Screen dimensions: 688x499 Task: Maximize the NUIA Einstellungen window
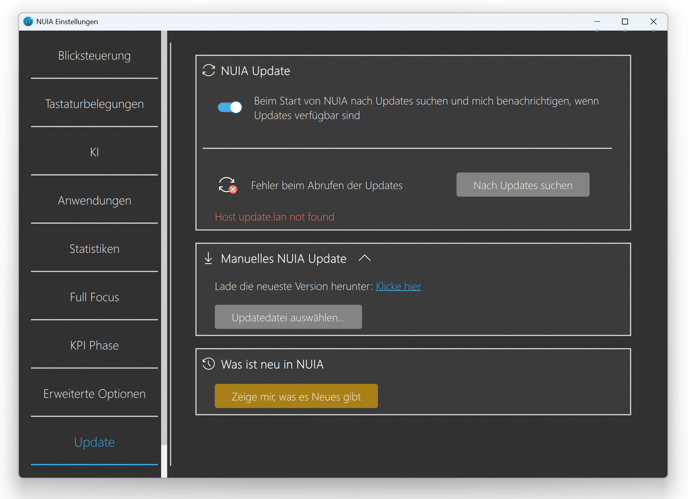625,22
